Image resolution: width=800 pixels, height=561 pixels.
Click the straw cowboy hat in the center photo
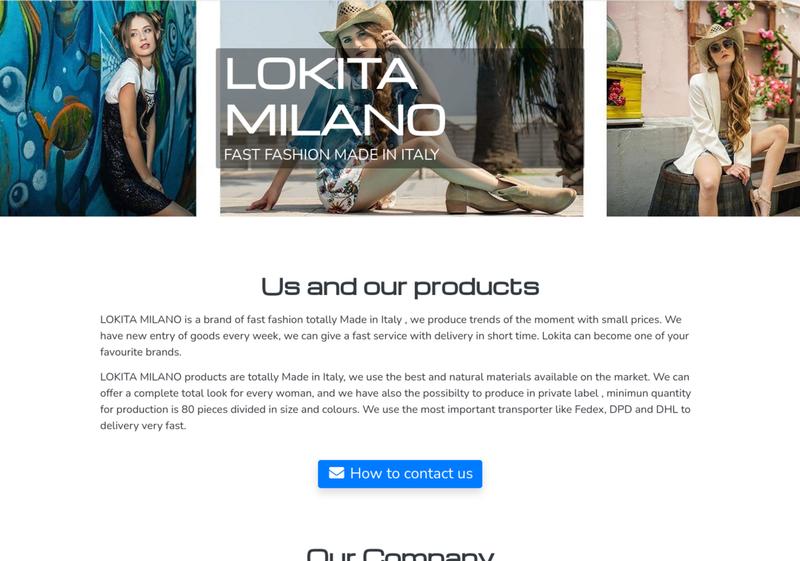(x=357, y=21)
